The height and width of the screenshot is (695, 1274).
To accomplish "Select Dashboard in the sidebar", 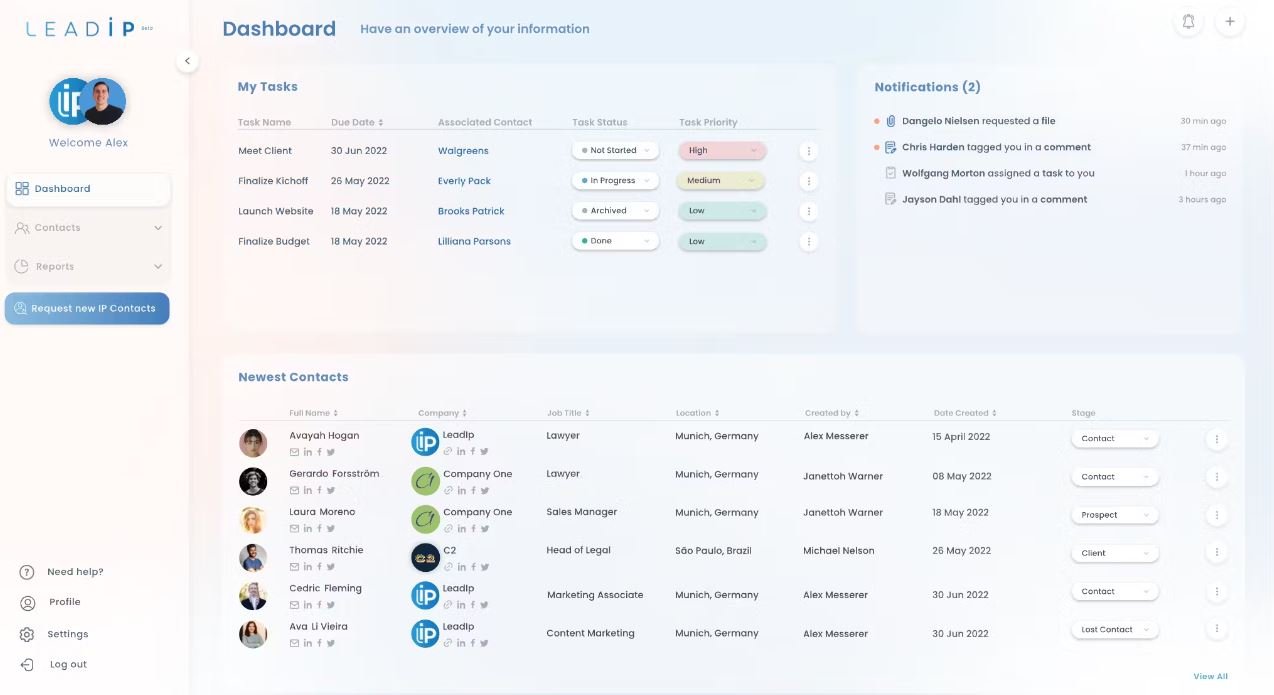I will pos(88,189).
